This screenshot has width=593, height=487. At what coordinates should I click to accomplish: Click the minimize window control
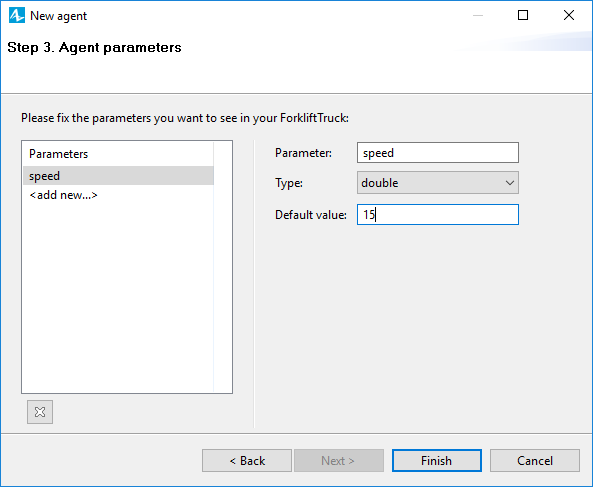click(478, 16)
